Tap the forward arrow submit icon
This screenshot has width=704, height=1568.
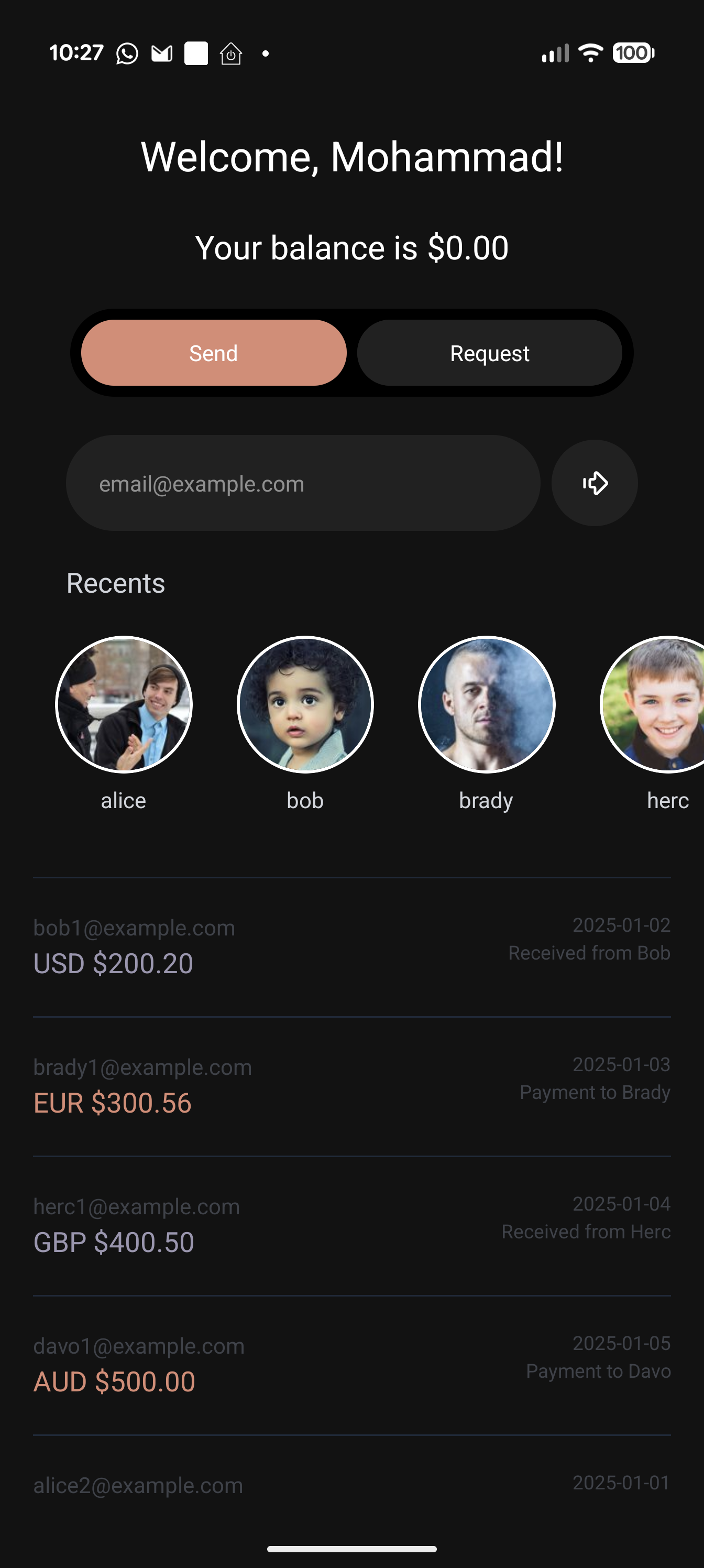tap(595, 483)
